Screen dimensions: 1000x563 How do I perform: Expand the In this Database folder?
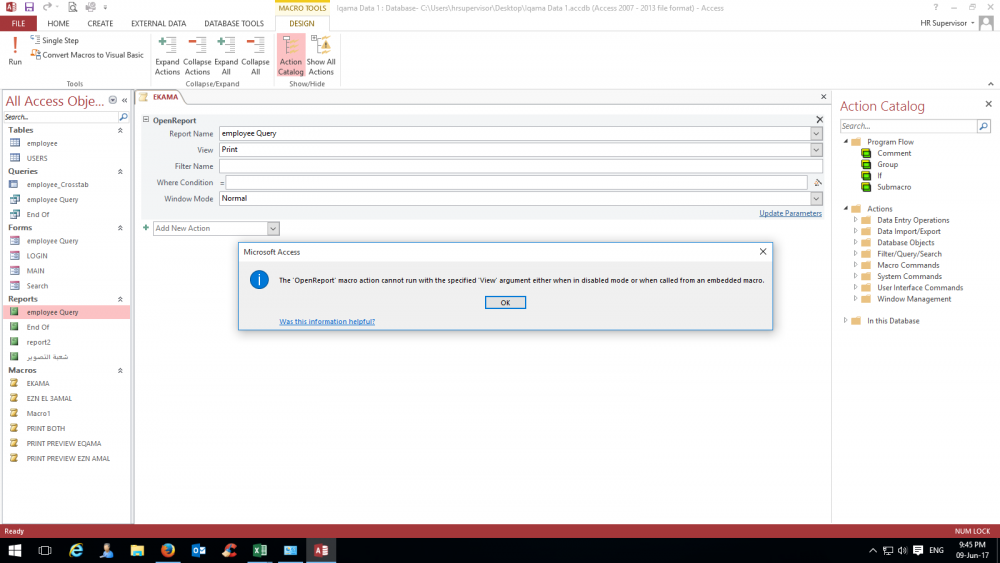[846, 321]
